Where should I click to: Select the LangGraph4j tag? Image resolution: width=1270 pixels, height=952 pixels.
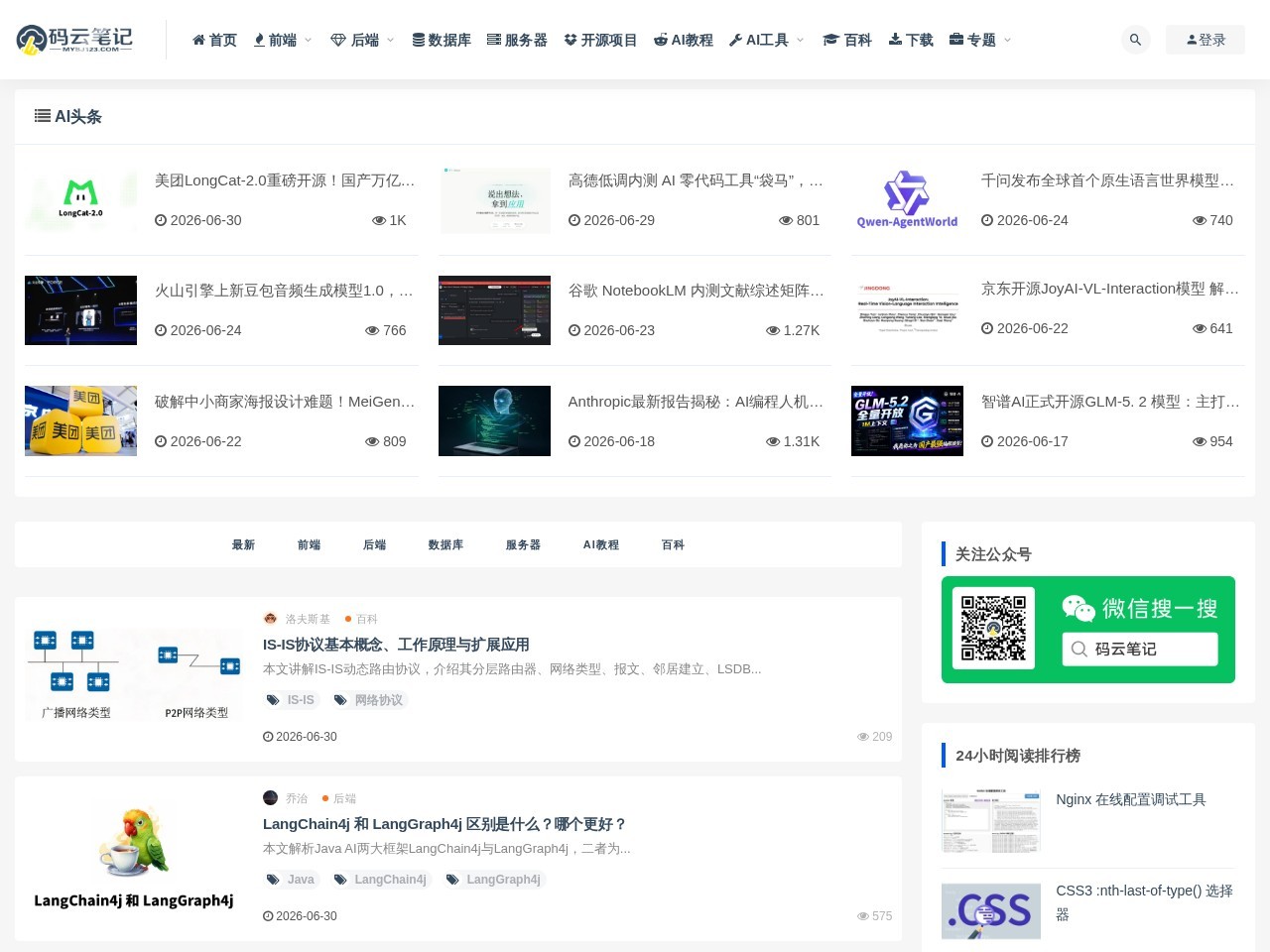pos(494,880)
